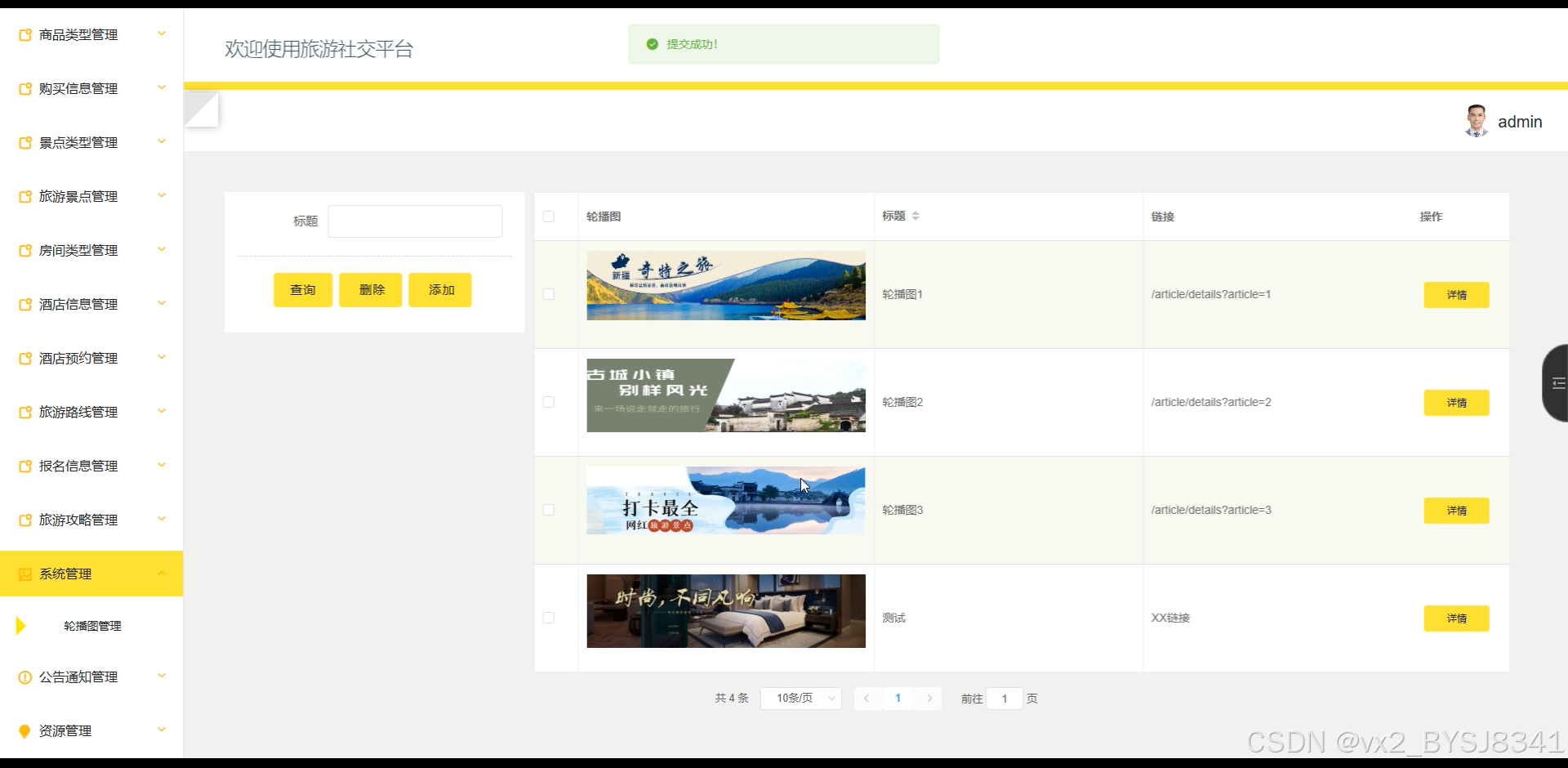Click link text /article/details?article=1
Screen dimensions: 1568x768
(x=1211, y=294)
